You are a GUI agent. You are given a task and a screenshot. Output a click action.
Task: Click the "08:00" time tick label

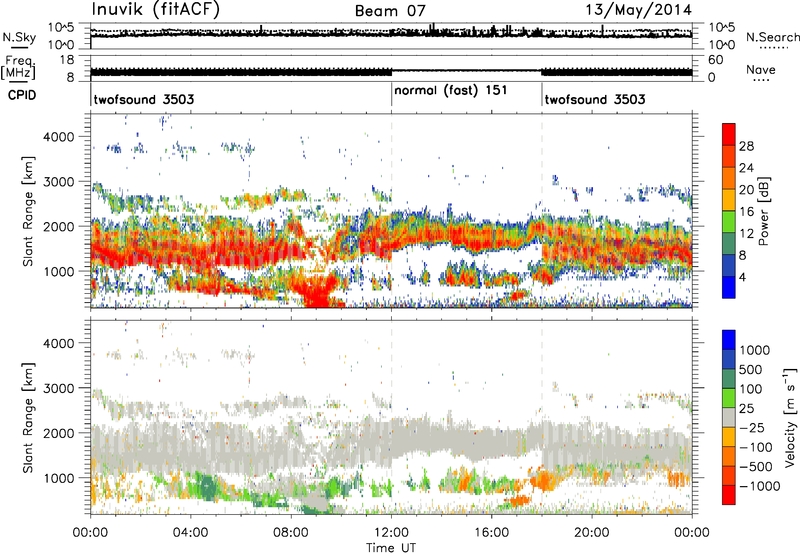pos(291,533)
